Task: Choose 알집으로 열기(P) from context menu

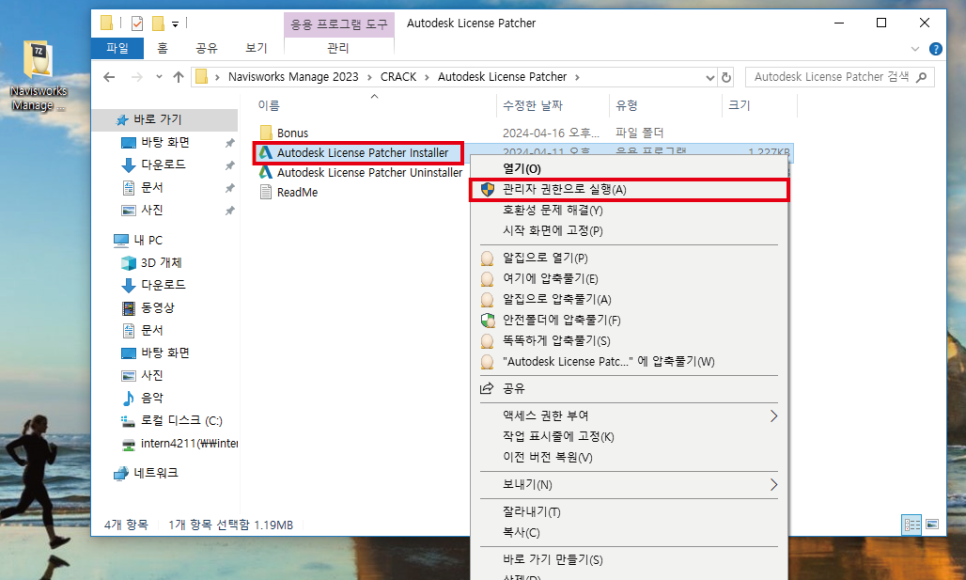Action: pyautogui.click(x=629, y=258)
